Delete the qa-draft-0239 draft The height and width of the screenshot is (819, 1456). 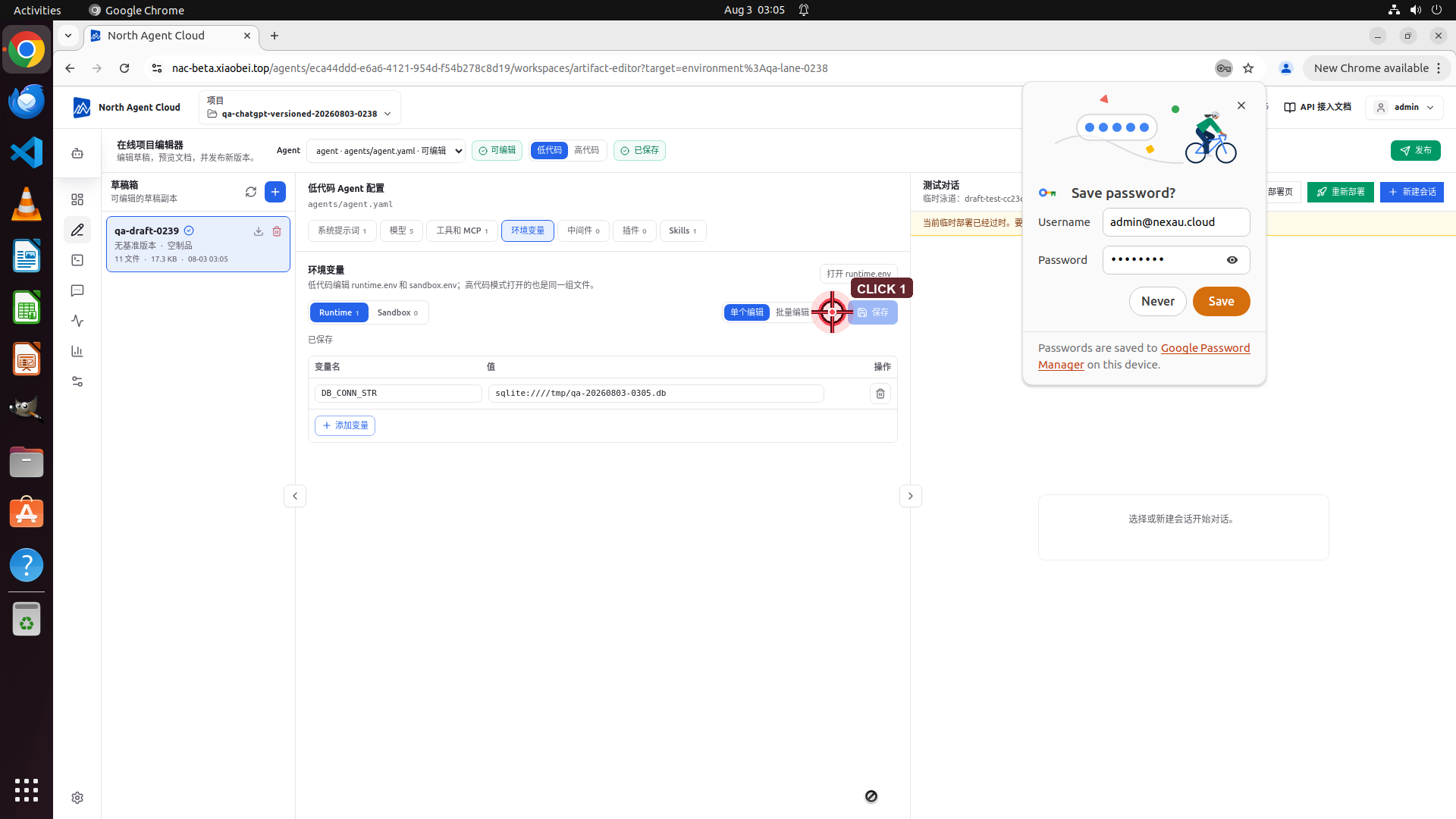tap(277, 231)
